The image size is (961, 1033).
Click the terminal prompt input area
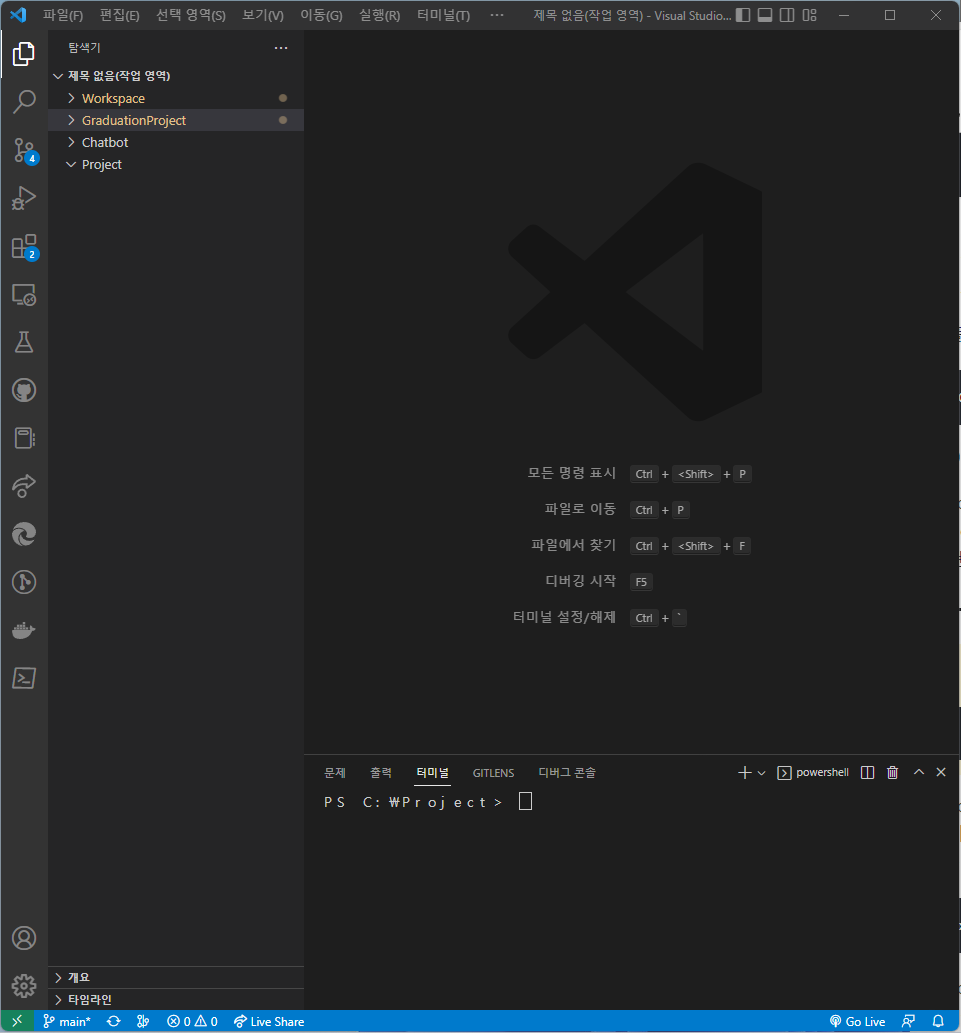(x=525, y=802)
